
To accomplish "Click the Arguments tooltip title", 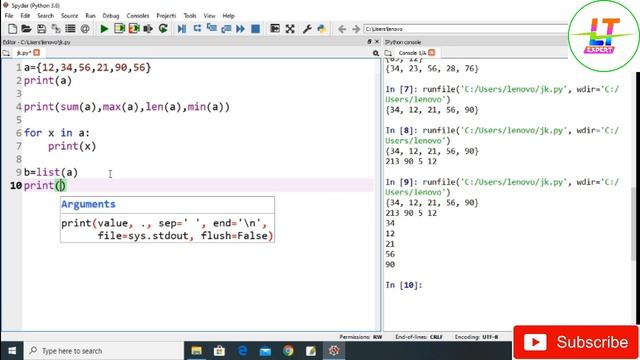I will (x=88, y=204).
